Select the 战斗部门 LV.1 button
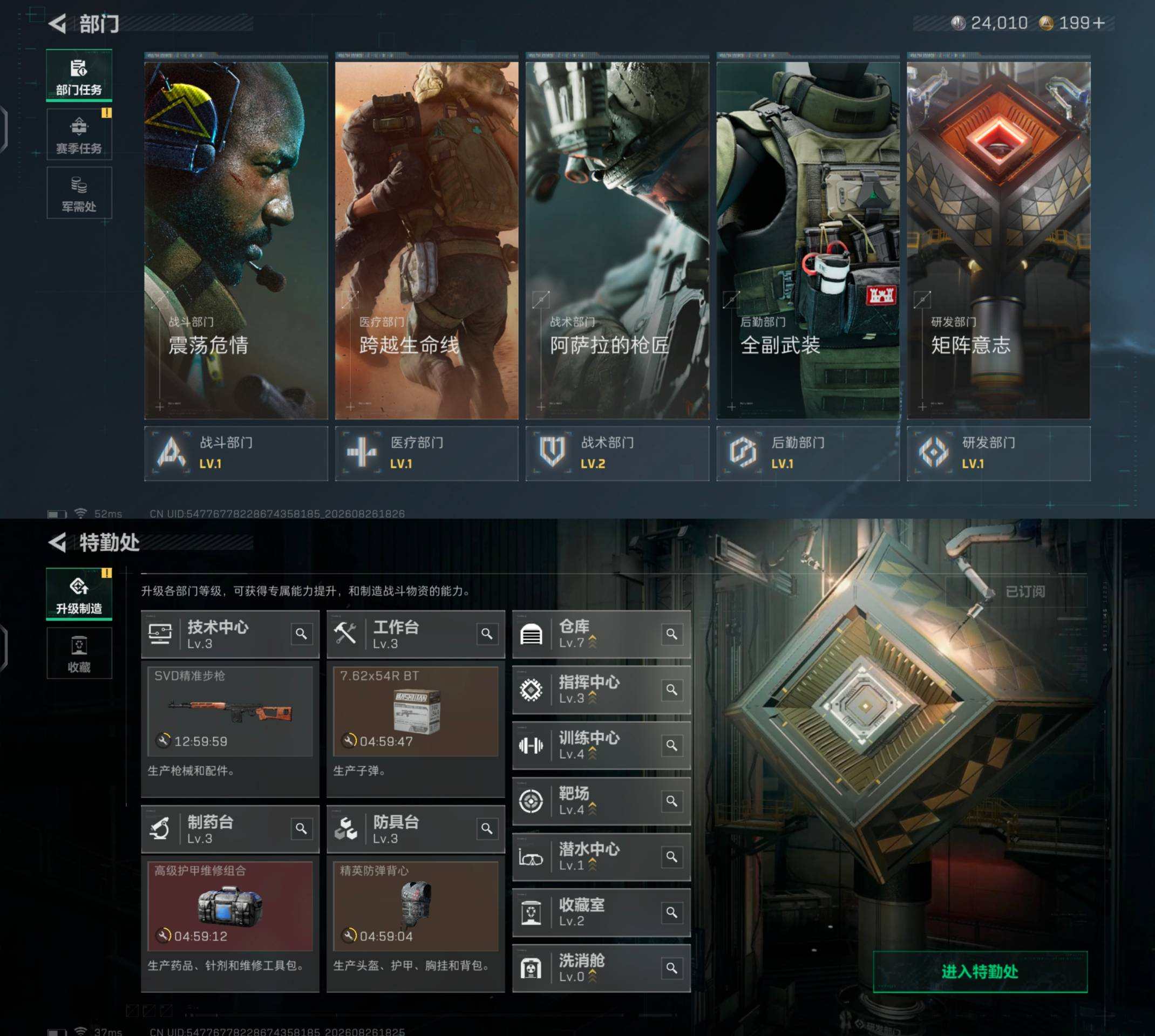The width and height of the screenshot is (1155, 1036). [x=236, y=454]
